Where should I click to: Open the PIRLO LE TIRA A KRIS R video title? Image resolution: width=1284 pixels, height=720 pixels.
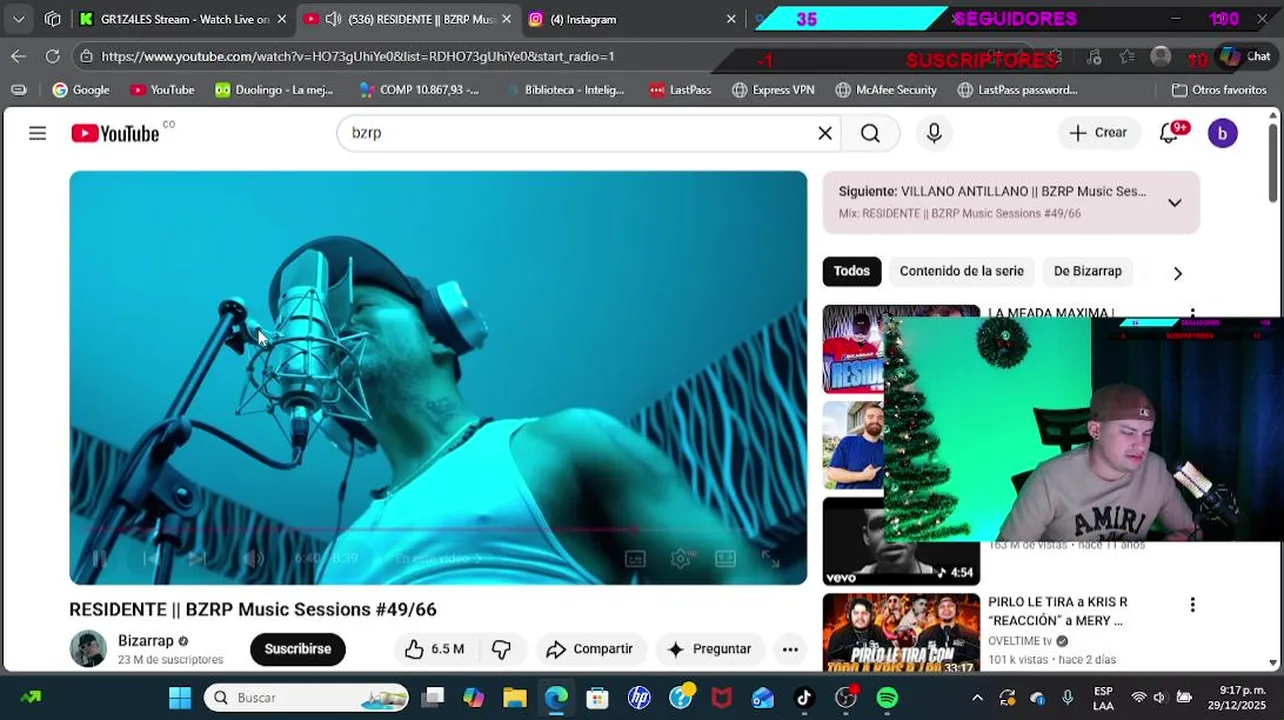tap(1057, 611)
